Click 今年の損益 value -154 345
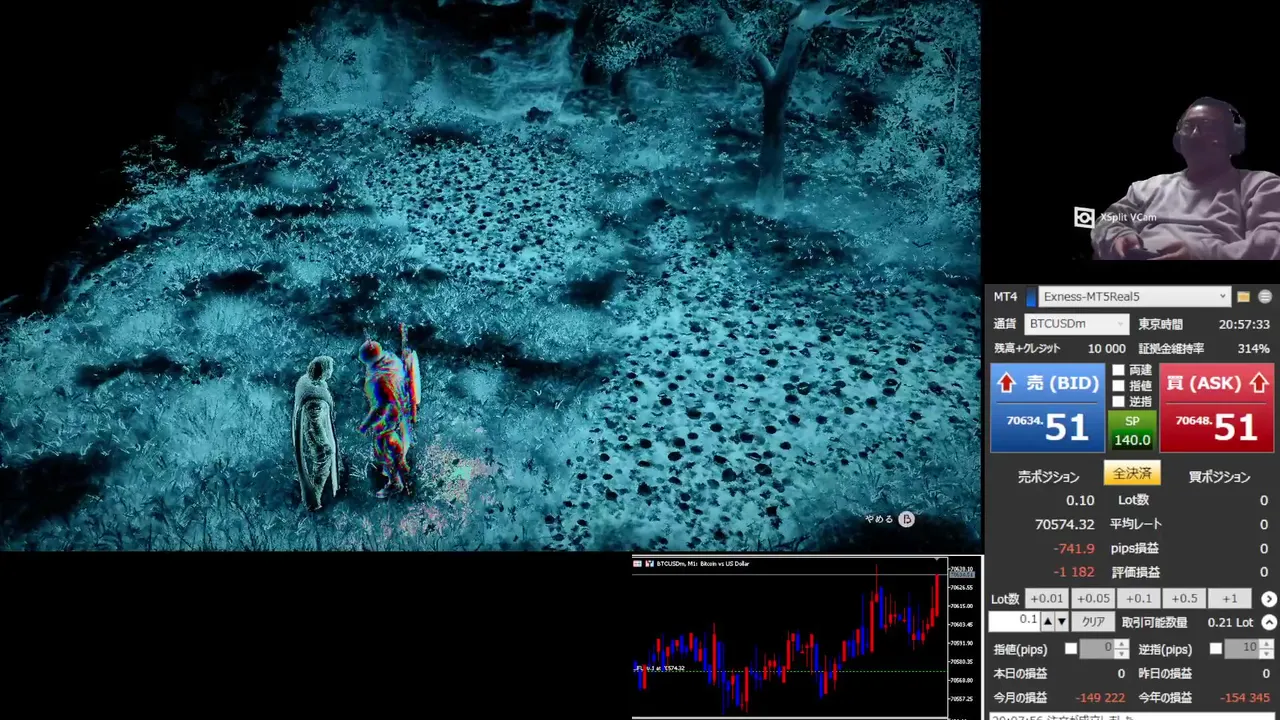This screenshot has width=1280, height=720. (x=1245, y=698)
